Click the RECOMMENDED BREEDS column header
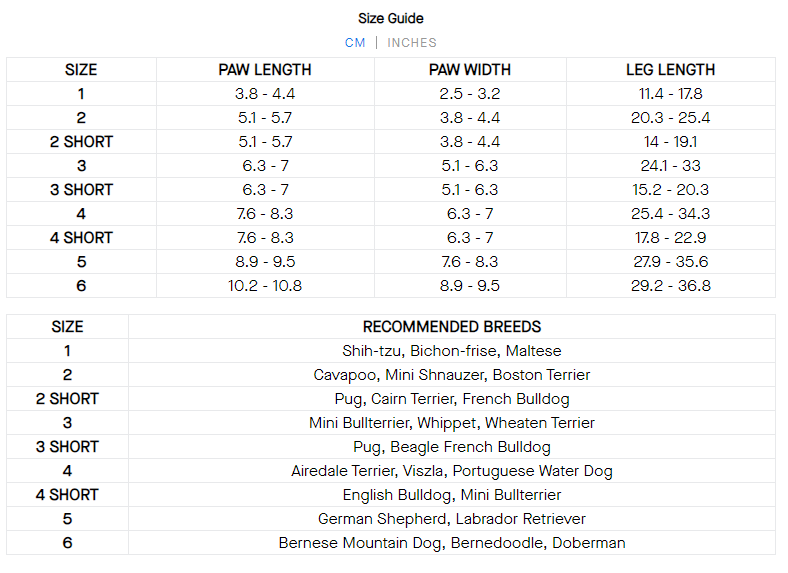 (x=452, y=327)
